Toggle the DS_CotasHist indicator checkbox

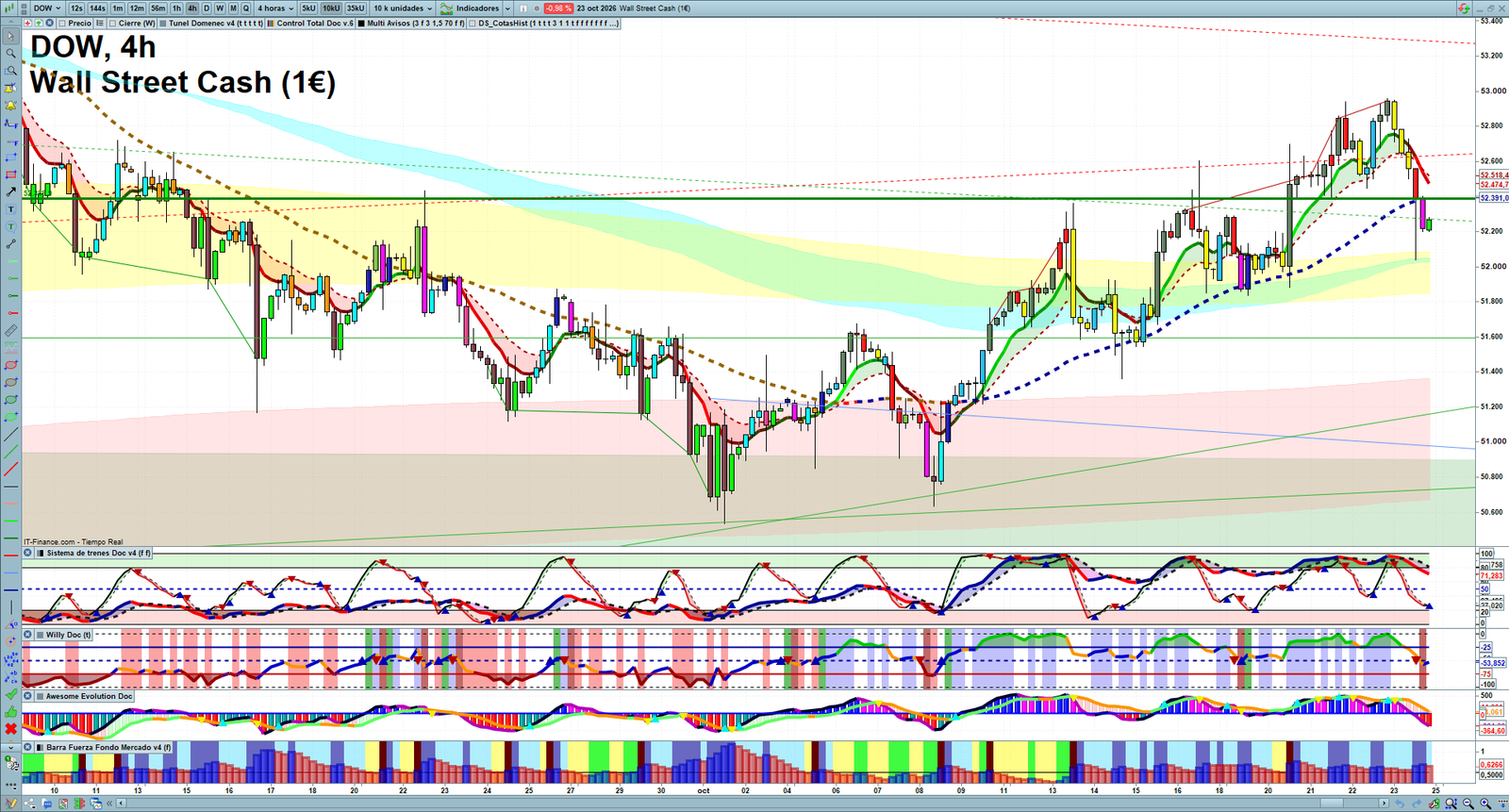click(x=473, y=23)
